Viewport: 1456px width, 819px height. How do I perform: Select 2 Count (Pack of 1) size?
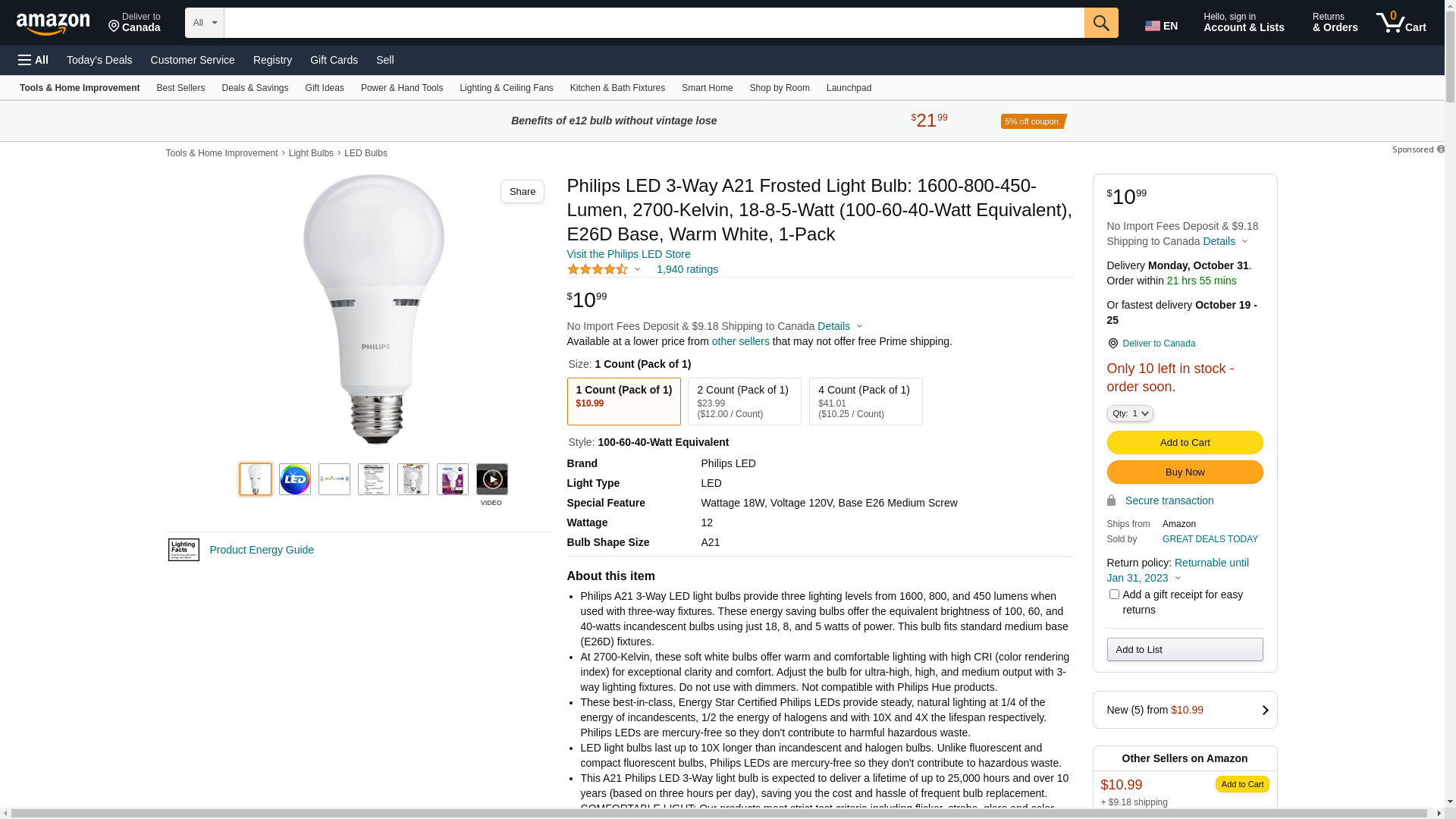point(744,401)
